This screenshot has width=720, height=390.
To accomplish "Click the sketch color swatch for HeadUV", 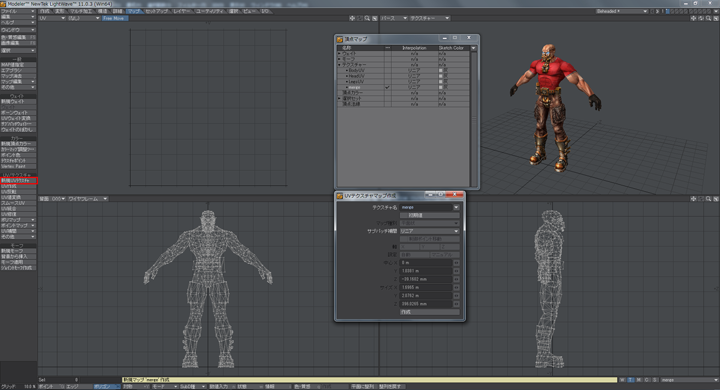I will pyautogui.click(x=441, y=76).
